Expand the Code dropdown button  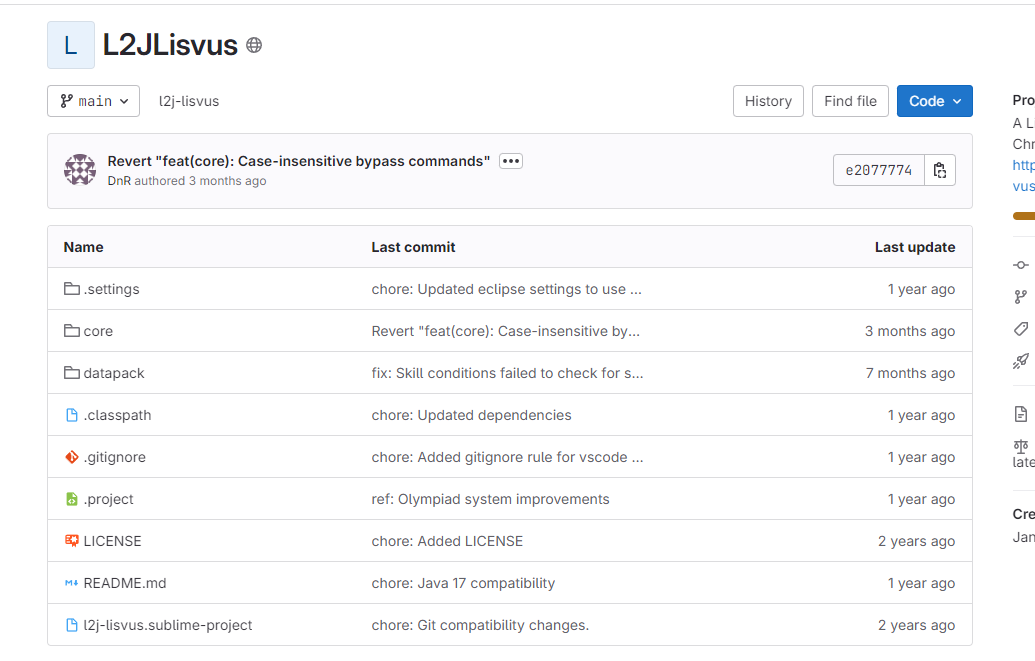click(x=934, y=101)
